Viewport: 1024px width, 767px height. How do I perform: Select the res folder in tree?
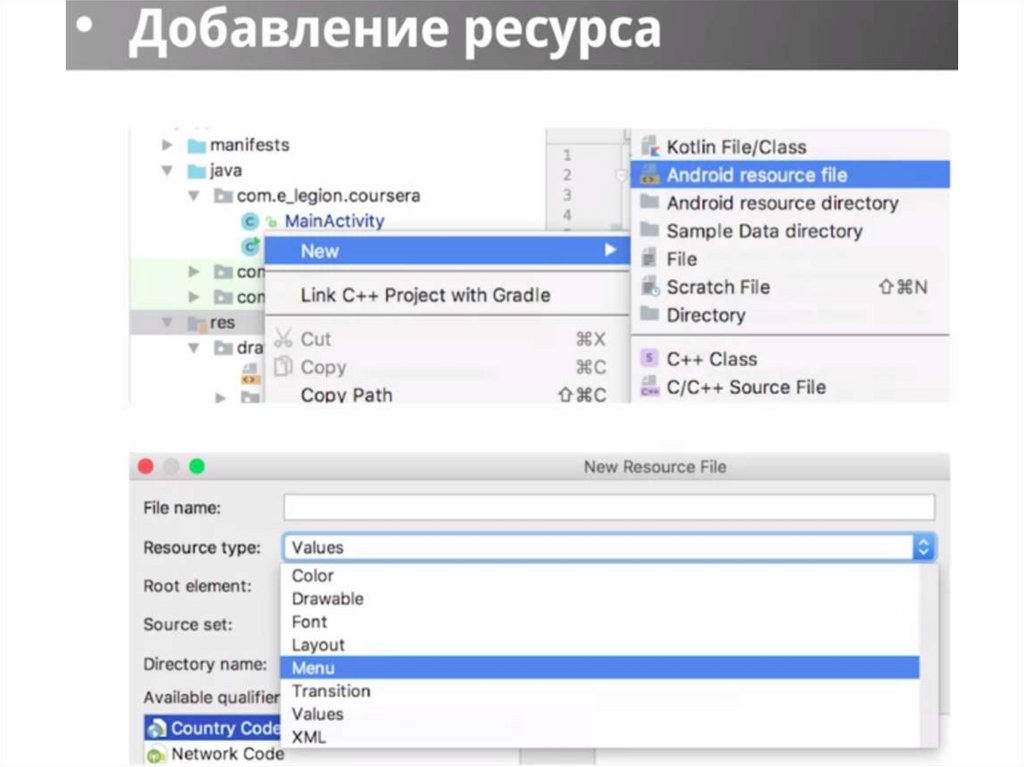click(x=221, y=323)
